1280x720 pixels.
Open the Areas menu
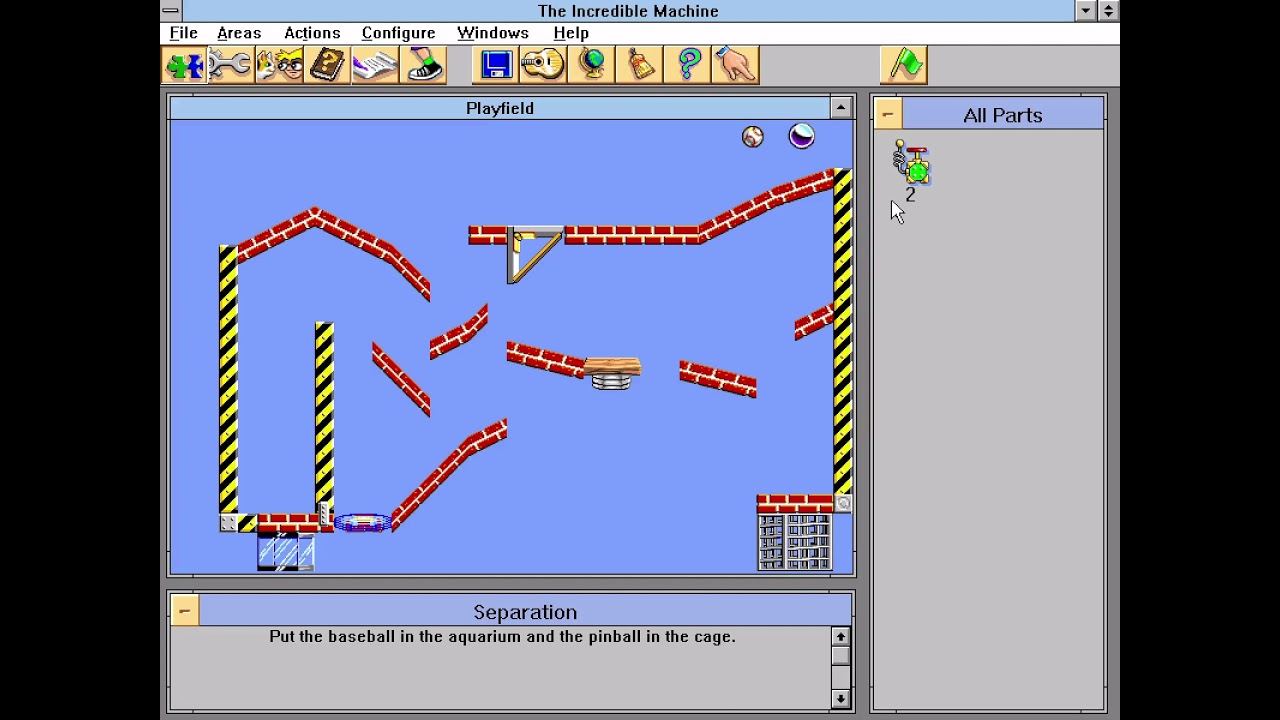point(239,33)
